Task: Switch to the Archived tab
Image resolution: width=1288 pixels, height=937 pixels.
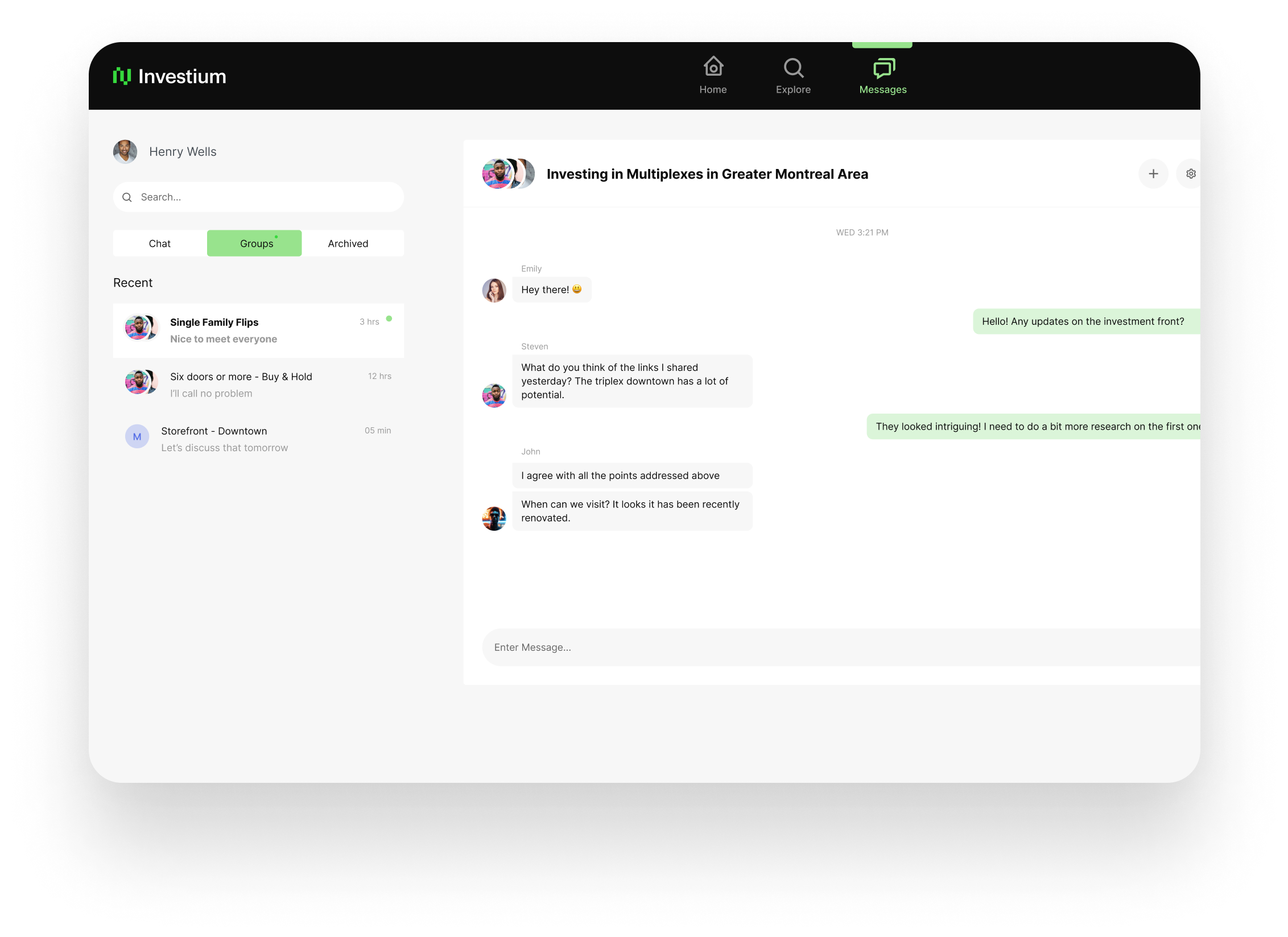Action: pyautogui.click(x=348, y=243)
